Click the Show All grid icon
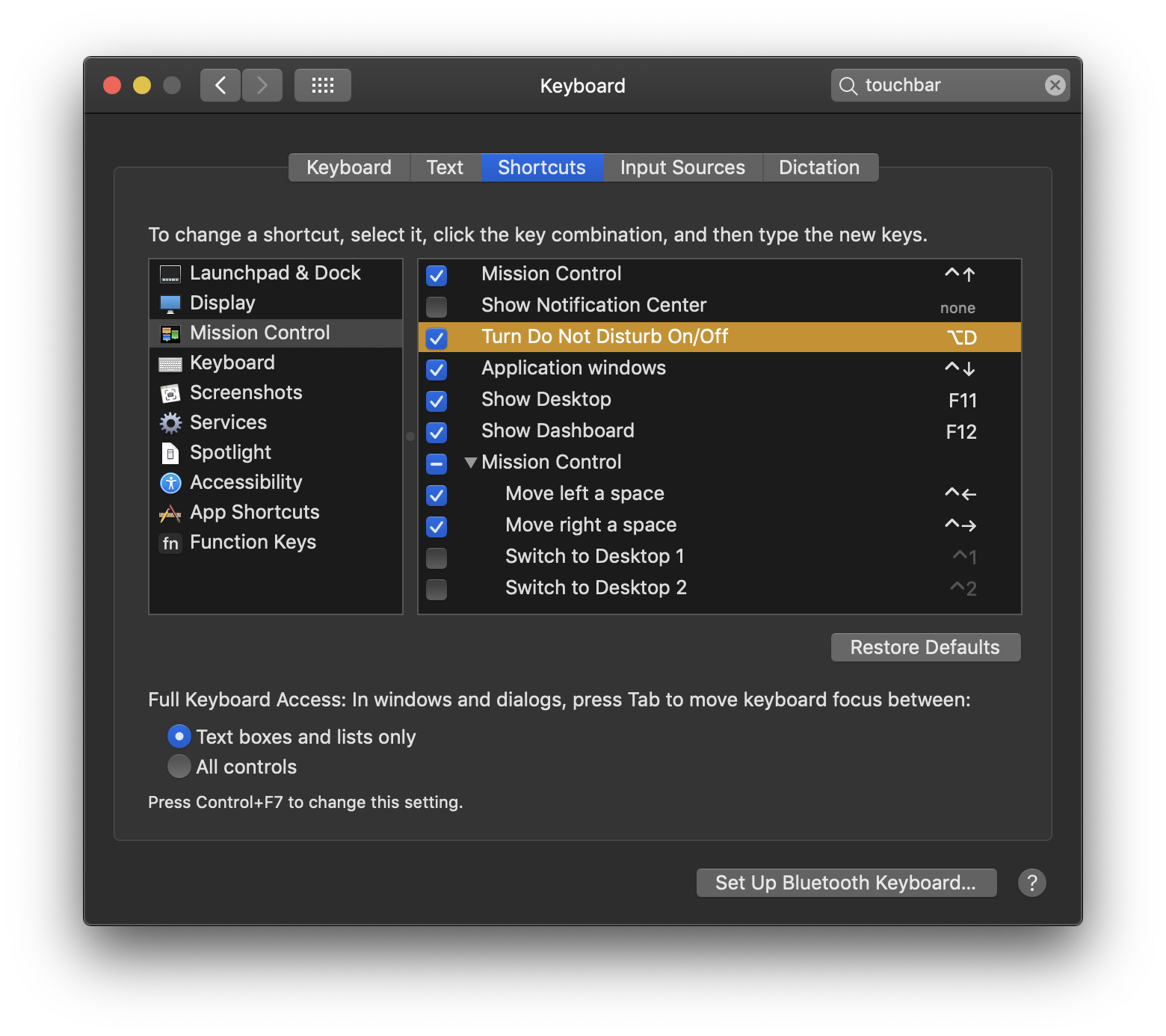 coord(322,84)
